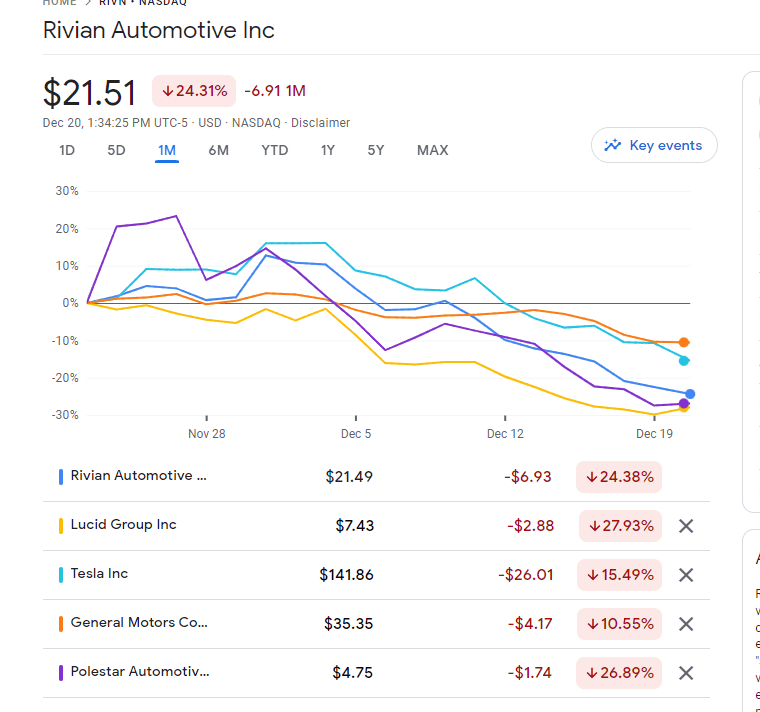
Task: Click the Tesla change -$26.01
Action: coord(526,575)
